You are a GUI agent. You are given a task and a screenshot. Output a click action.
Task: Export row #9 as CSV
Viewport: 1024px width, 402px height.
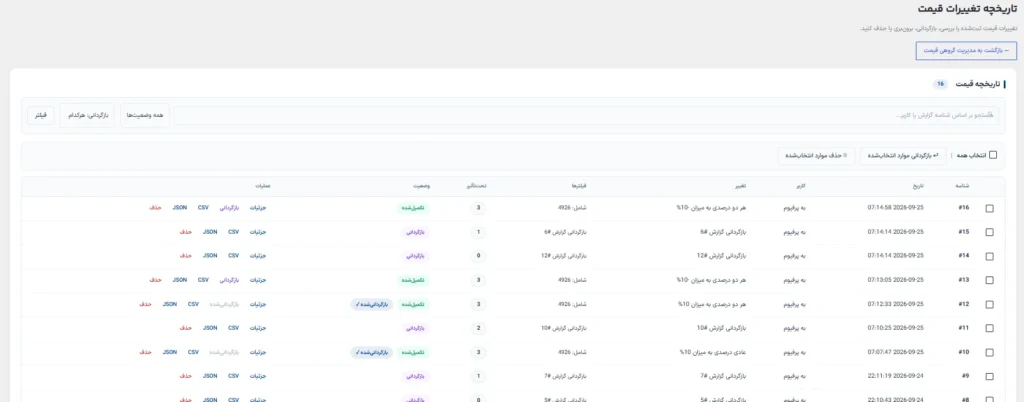click(x=233, y=376)
